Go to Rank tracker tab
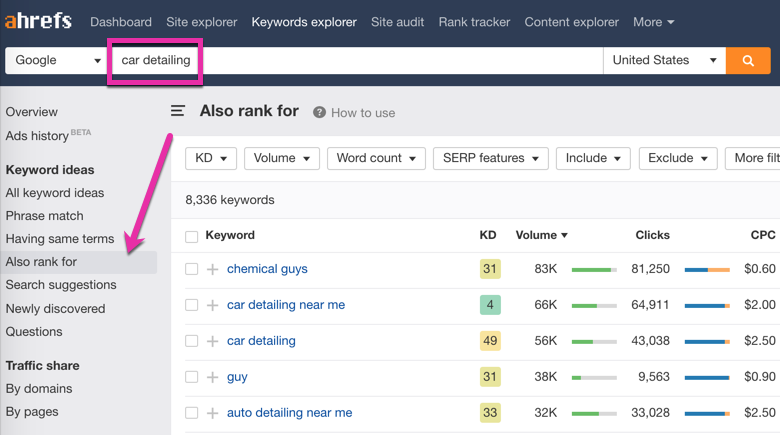 (474, 21)
